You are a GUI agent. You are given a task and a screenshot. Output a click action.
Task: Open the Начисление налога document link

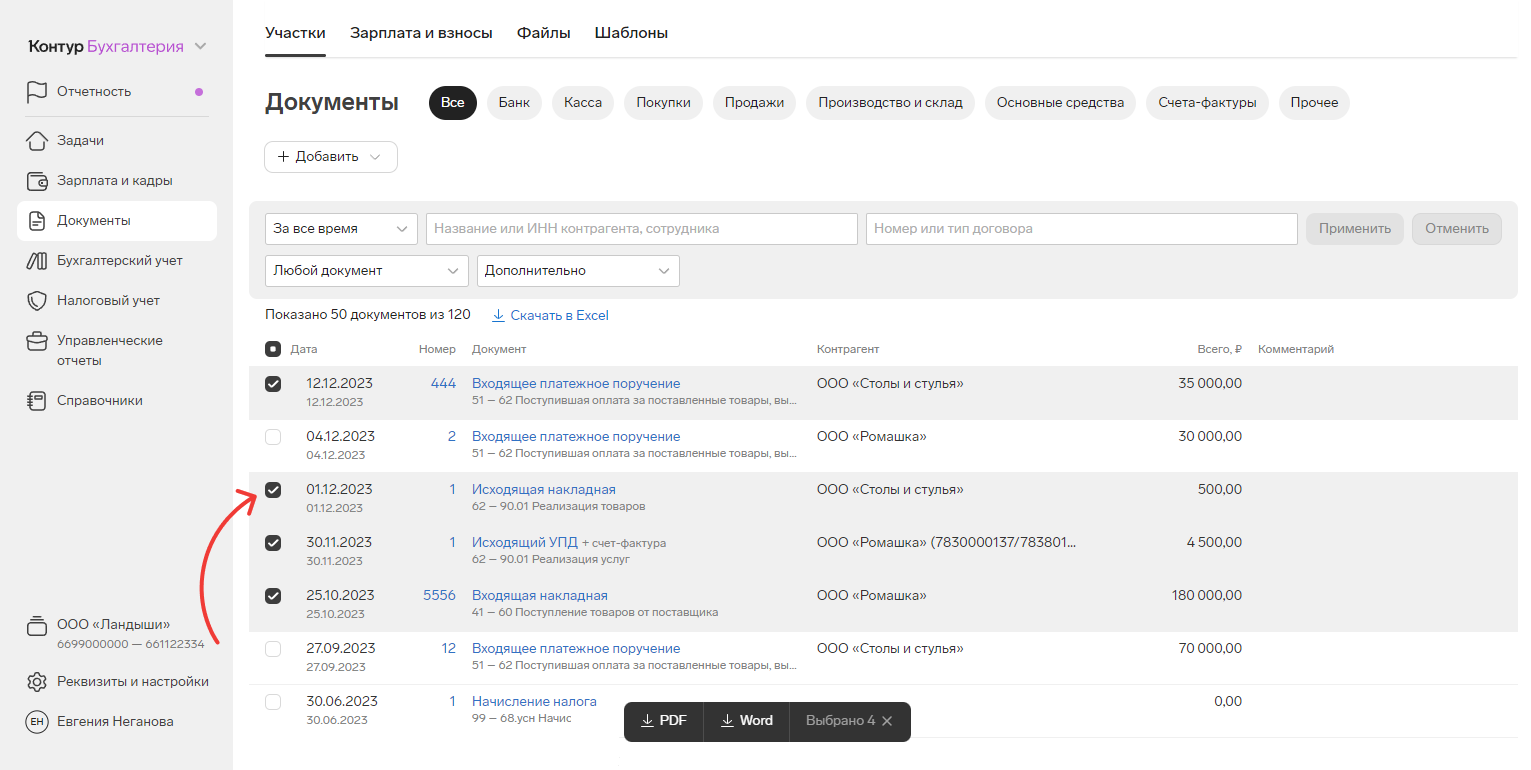coord(534,702)
